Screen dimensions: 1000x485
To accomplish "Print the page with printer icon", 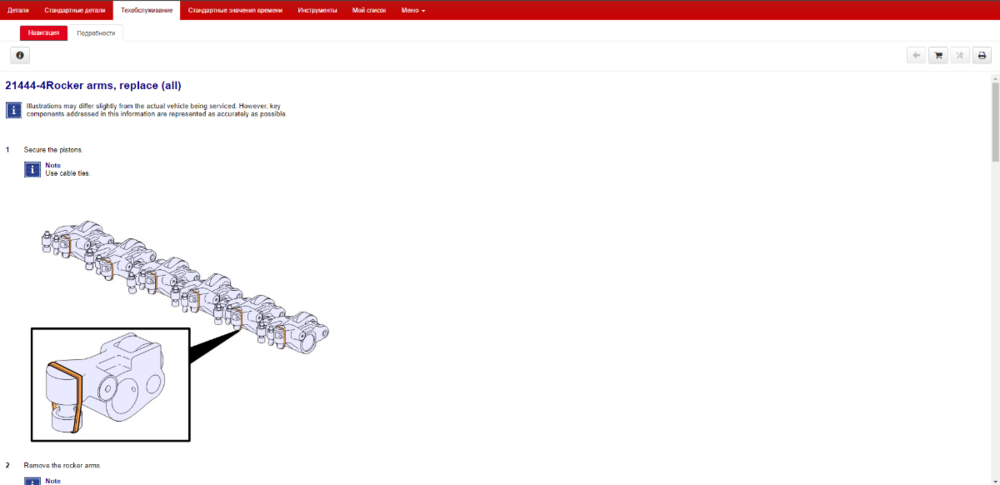I will (982, 55).
